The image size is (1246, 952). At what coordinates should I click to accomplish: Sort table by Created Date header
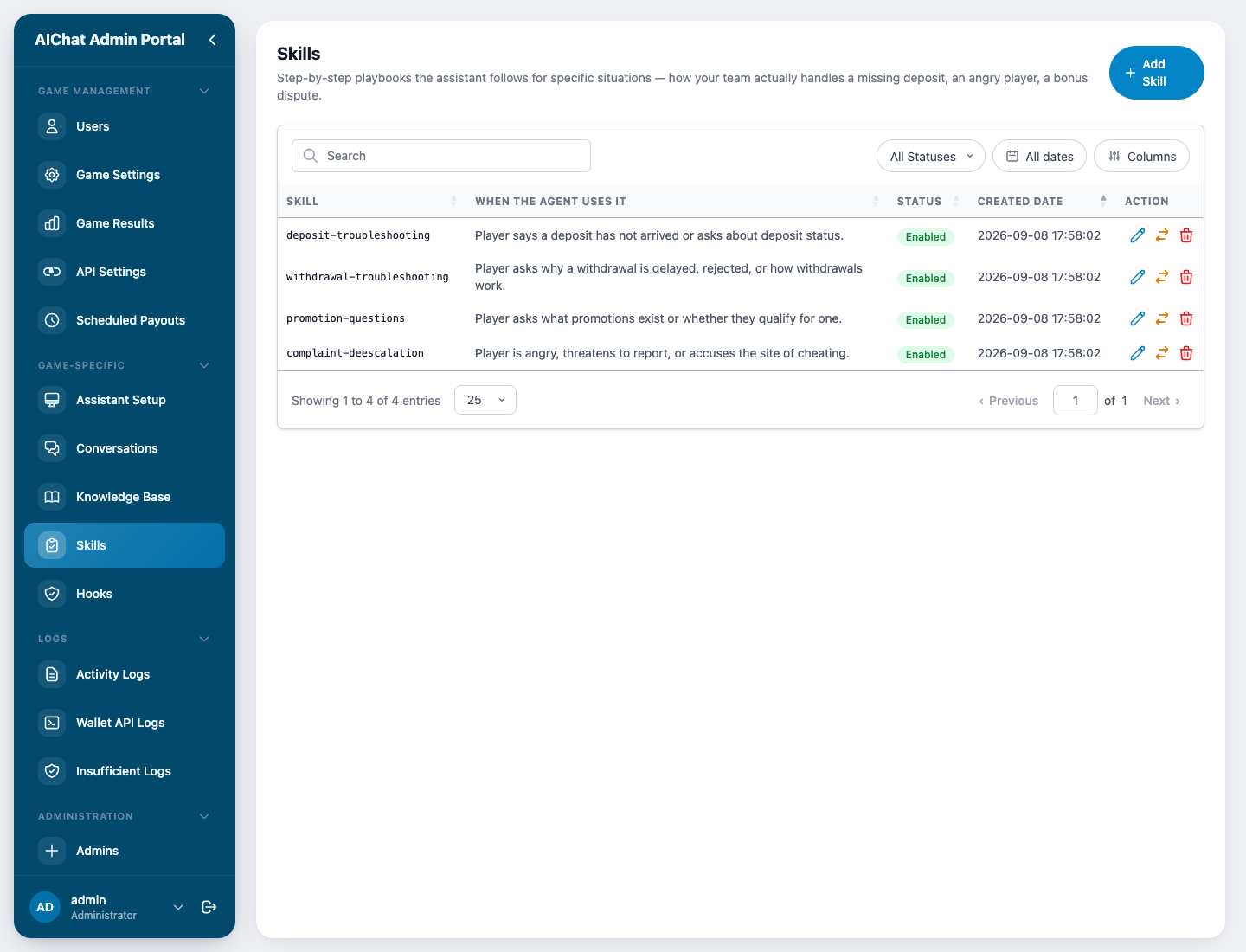(1042, 201)
